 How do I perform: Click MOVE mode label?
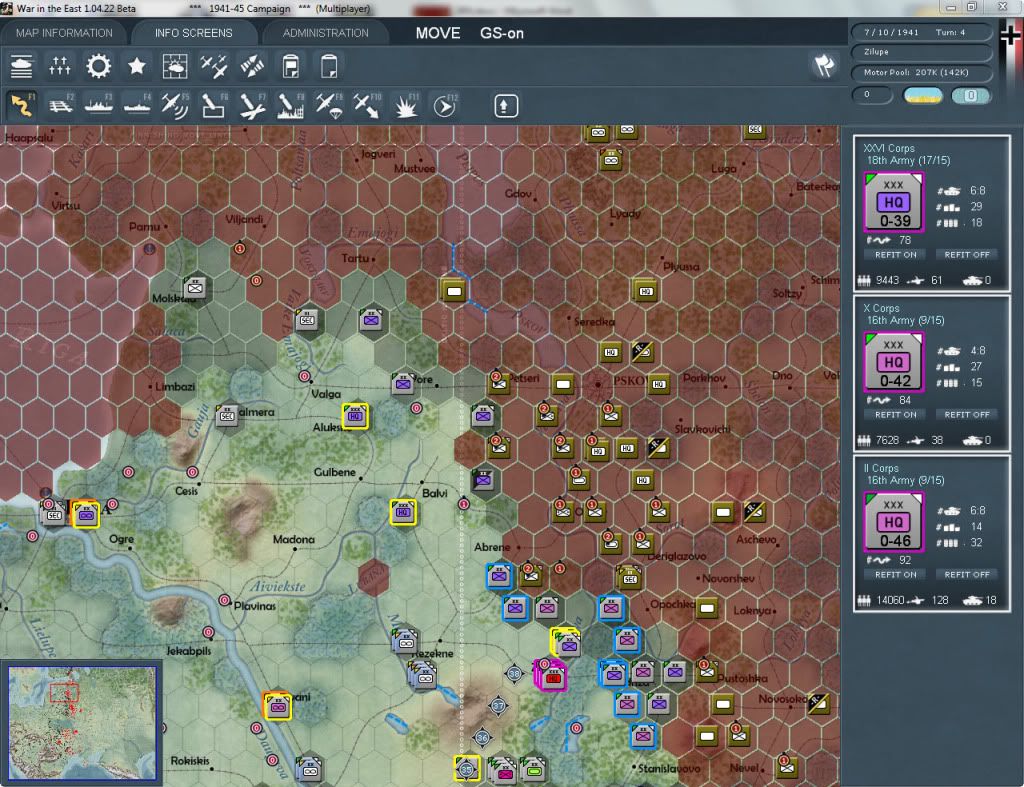(x=438, y=33)
